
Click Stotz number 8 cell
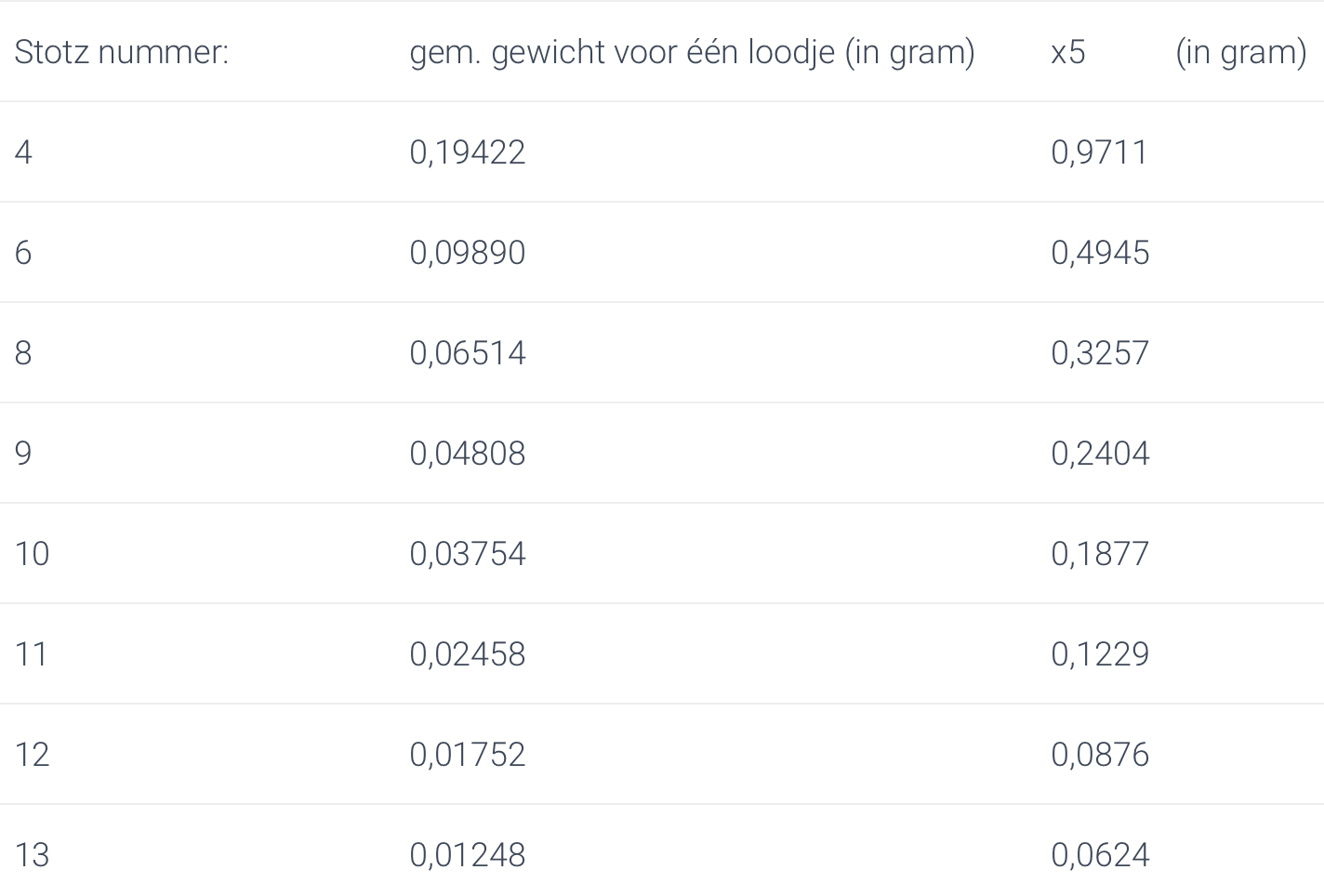23,353
